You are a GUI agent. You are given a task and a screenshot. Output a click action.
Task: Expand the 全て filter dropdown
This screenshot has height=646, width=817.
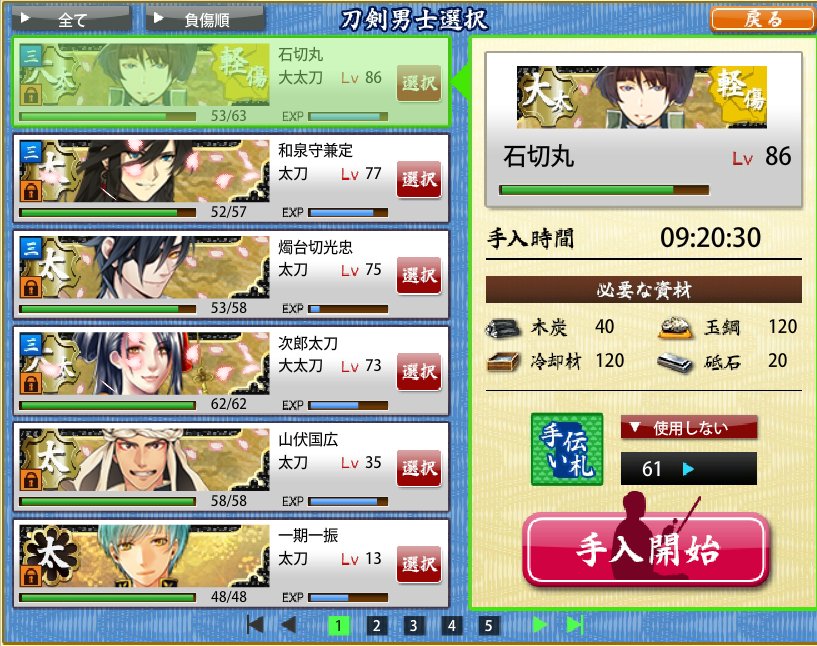tap(72, 19)
